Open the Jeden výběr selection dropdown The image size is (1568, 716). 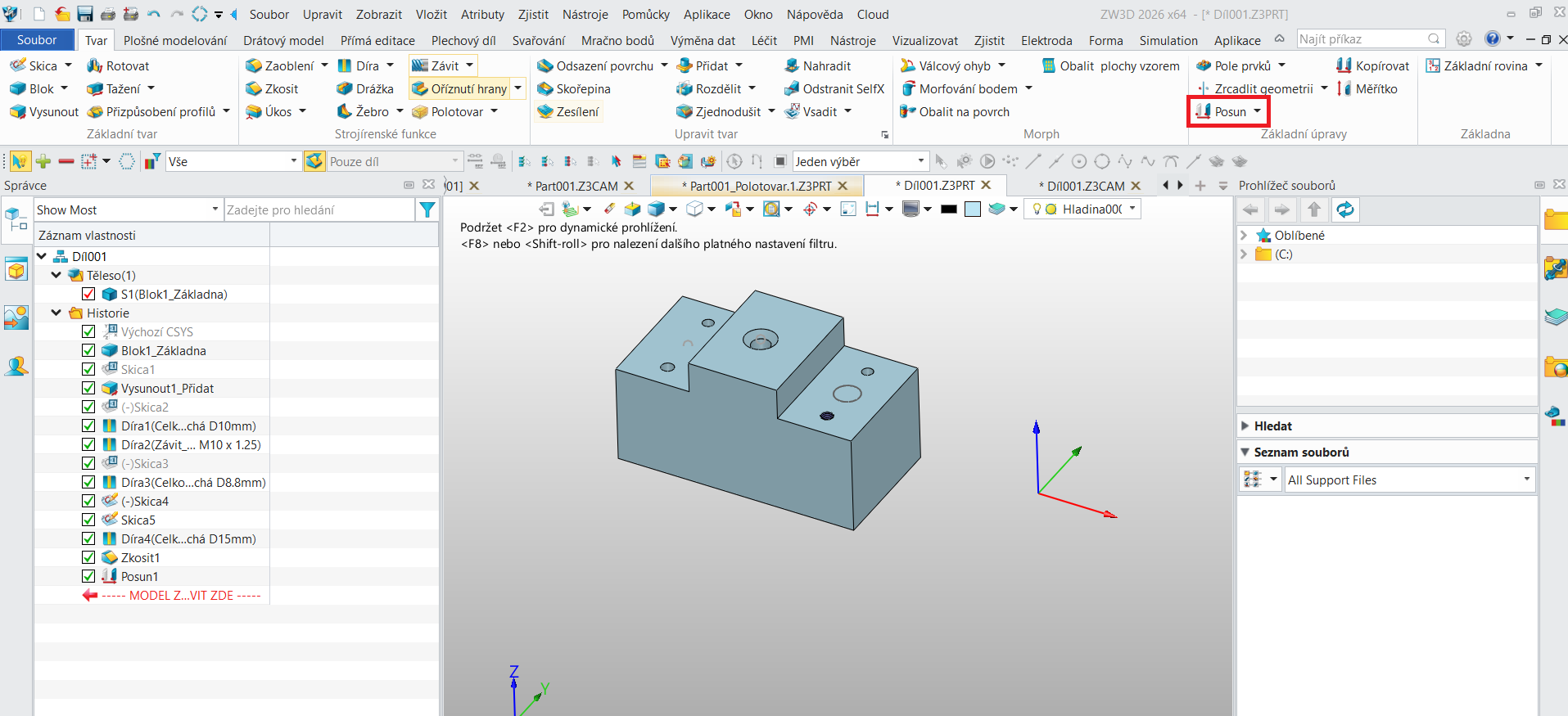pyautogui.click(x=861, y=161)
